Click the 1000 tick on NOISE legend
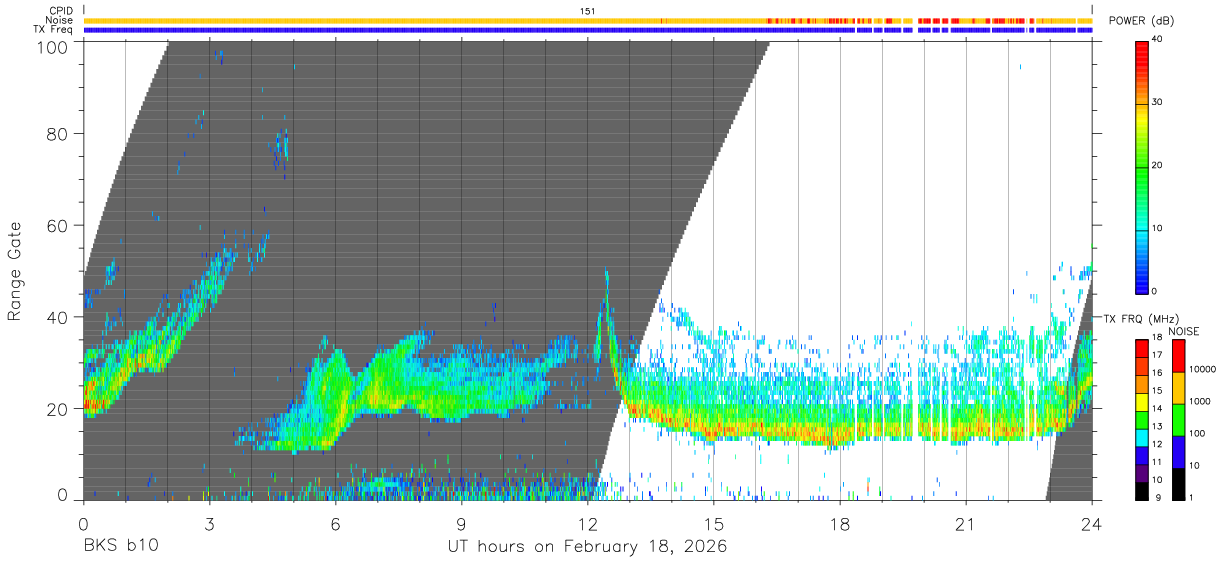This screenshot has height=567, width=1228. 1201,403
